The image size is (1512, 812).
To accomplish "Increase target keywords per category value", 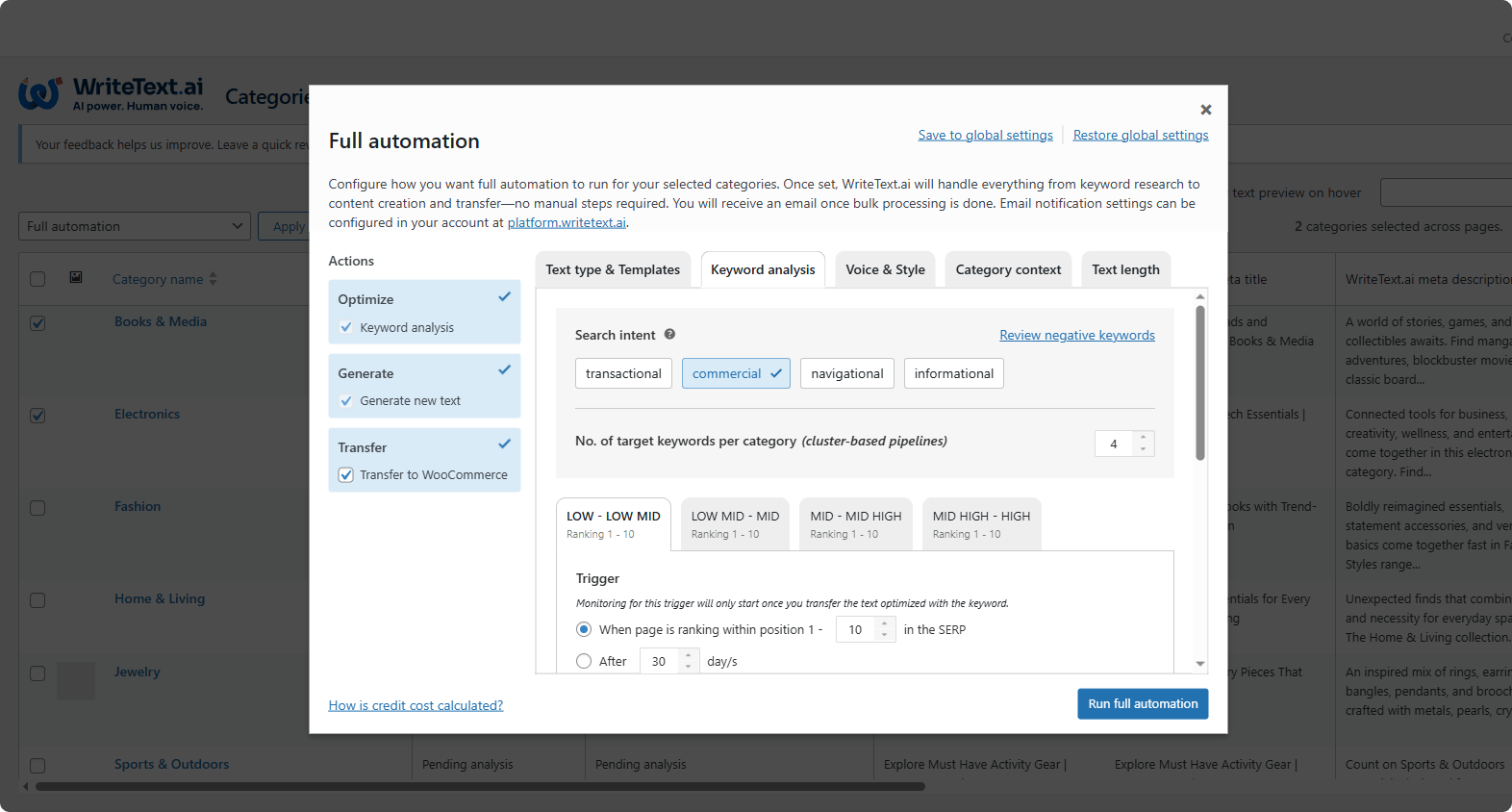I will pos(1143,438).
